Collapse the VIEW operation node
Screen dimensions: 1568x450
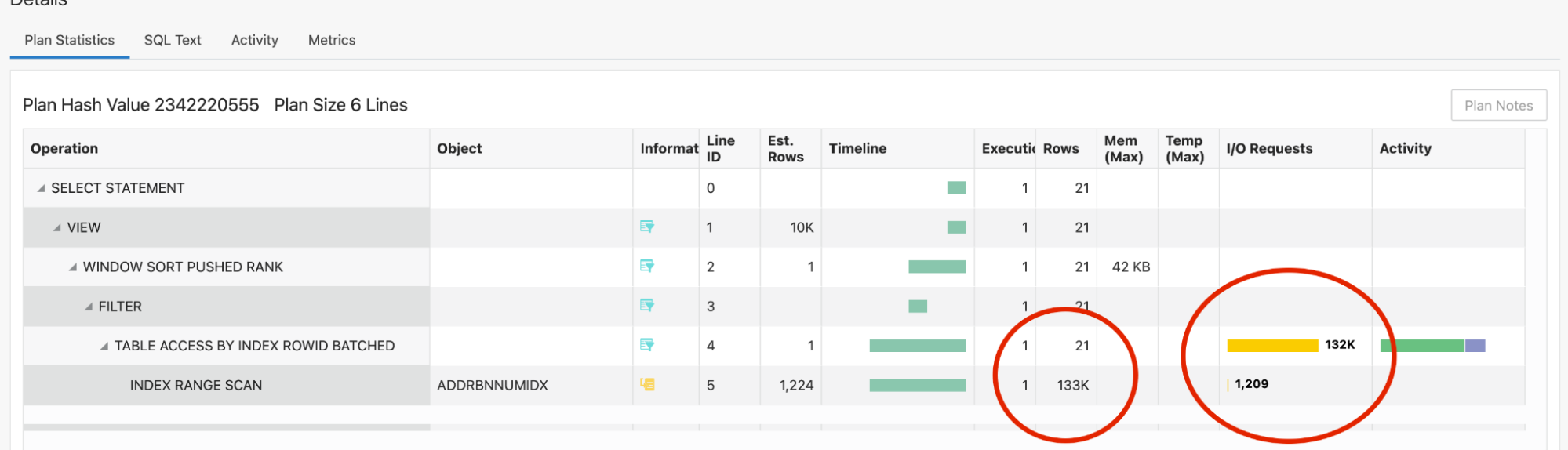pos(56,227)
